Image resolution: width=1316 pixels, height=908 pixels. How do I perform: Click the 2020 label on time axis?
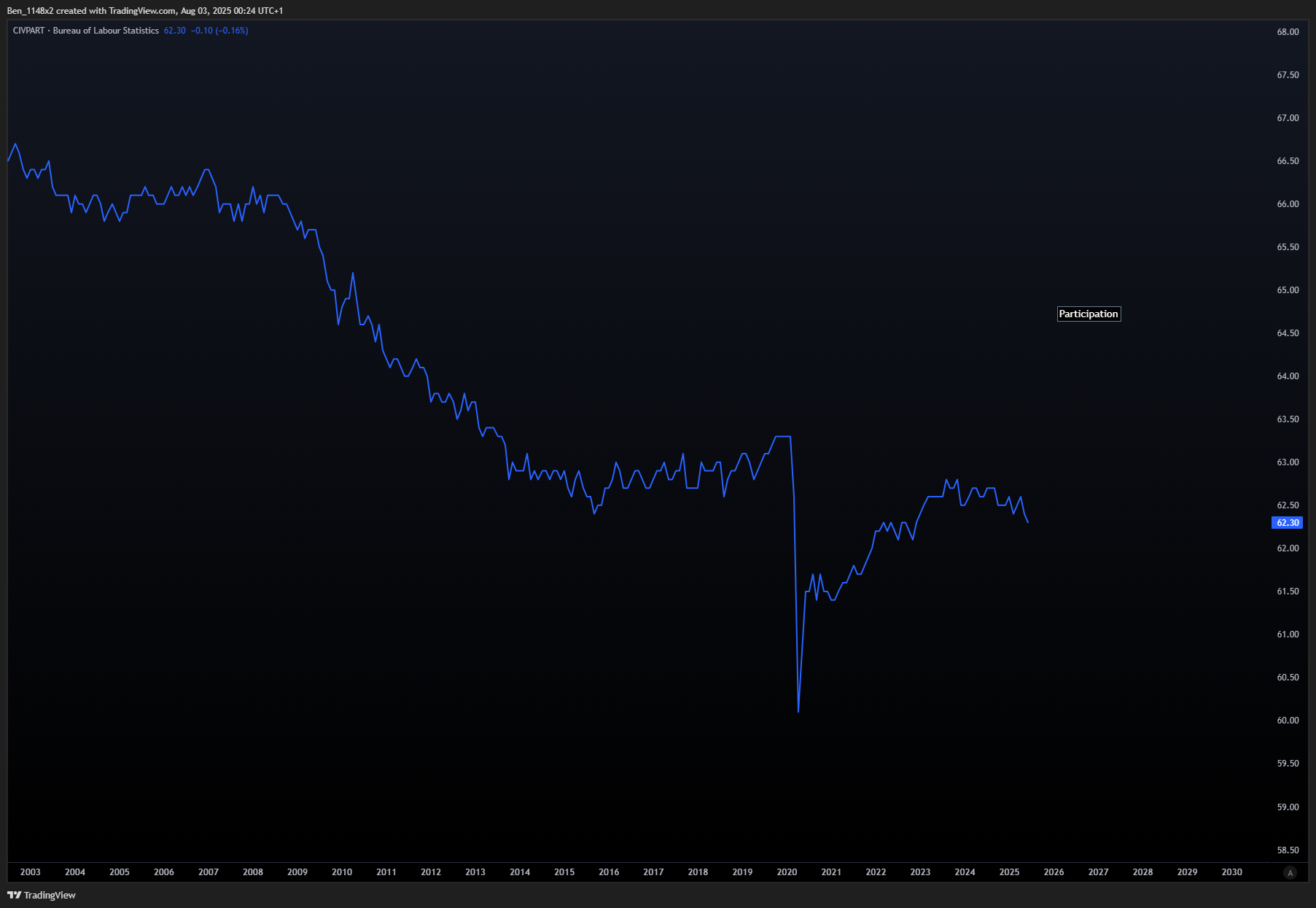[x=787, y=872]
